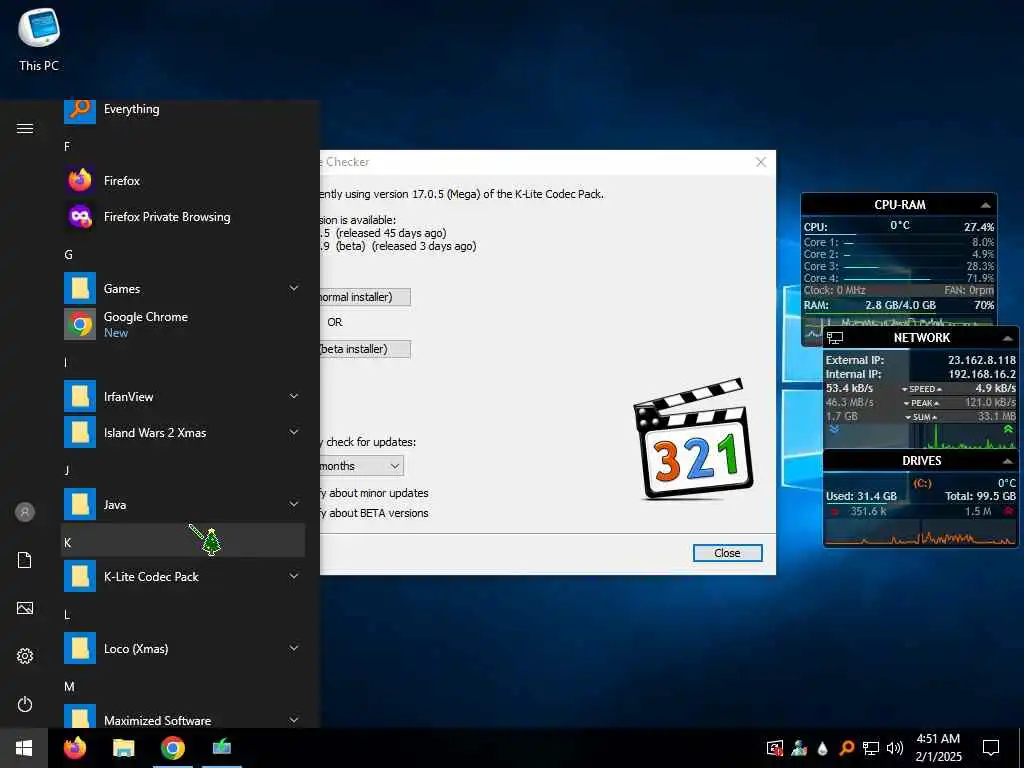Click the monitor icon in NETWORK gadget header
The width and height of the screenshot is (1024, 768).
pyautogui.click(x=835, y=338)
